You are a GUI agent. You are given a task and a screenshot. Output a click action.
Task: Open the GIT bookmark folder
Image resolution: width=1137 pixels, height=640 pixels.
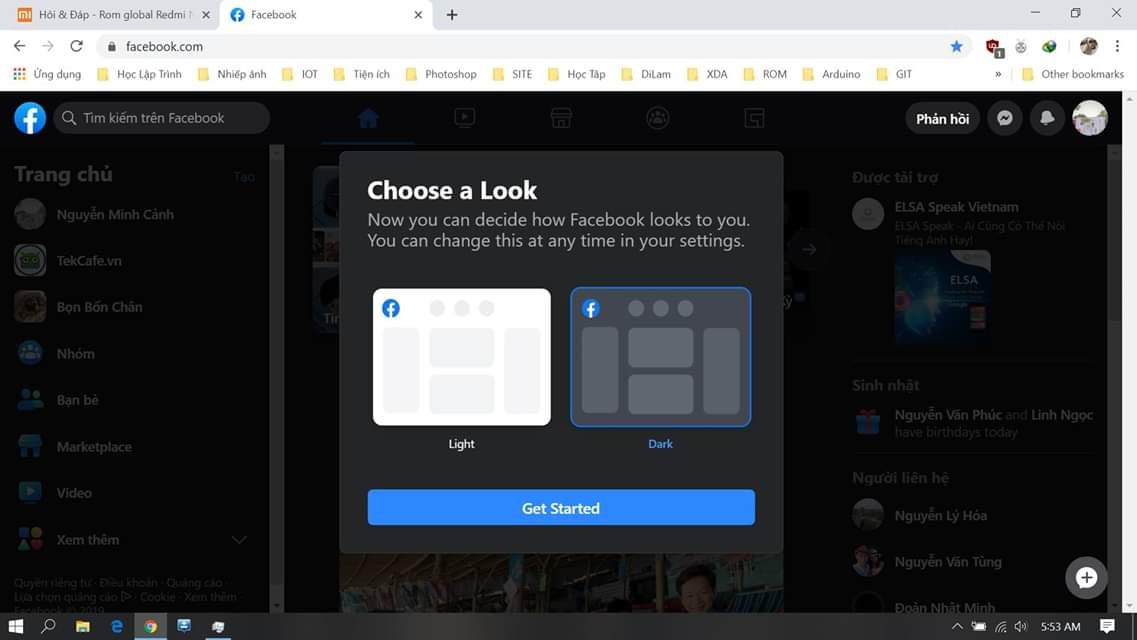coord(894,74)
